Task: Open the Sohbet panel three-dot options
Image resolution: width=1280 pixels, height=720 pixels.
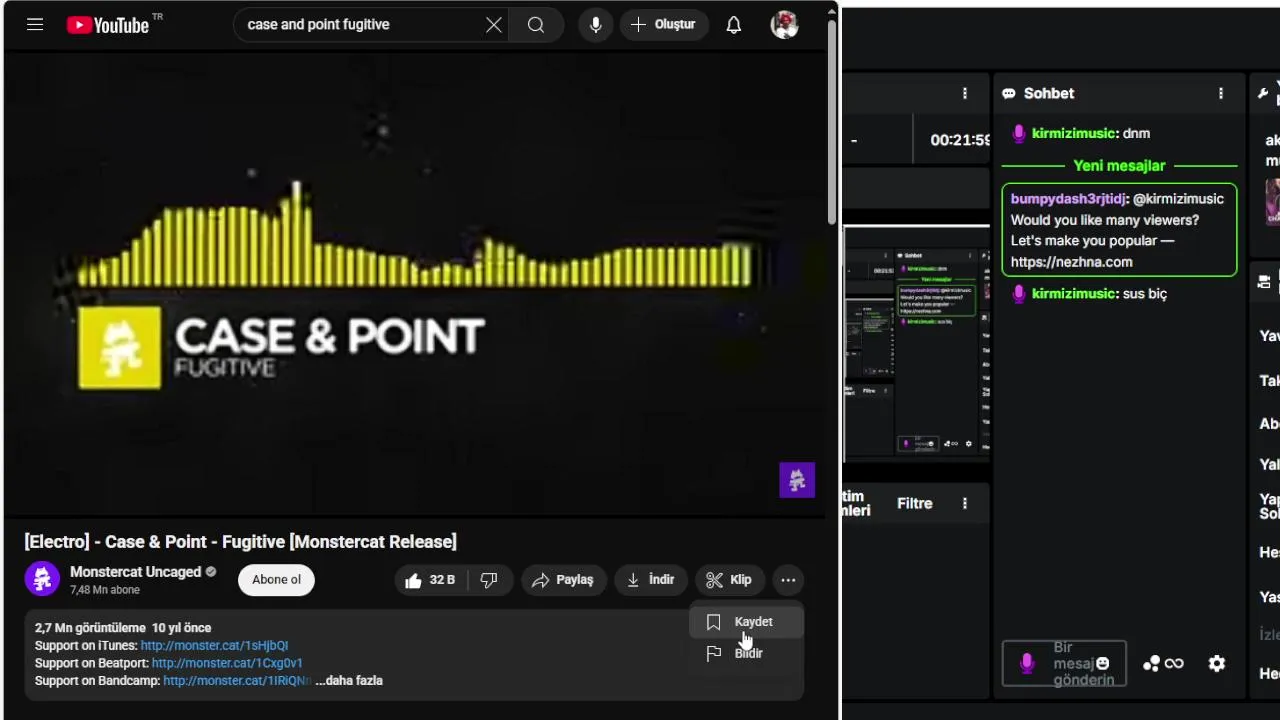Action: (1221, 93)
